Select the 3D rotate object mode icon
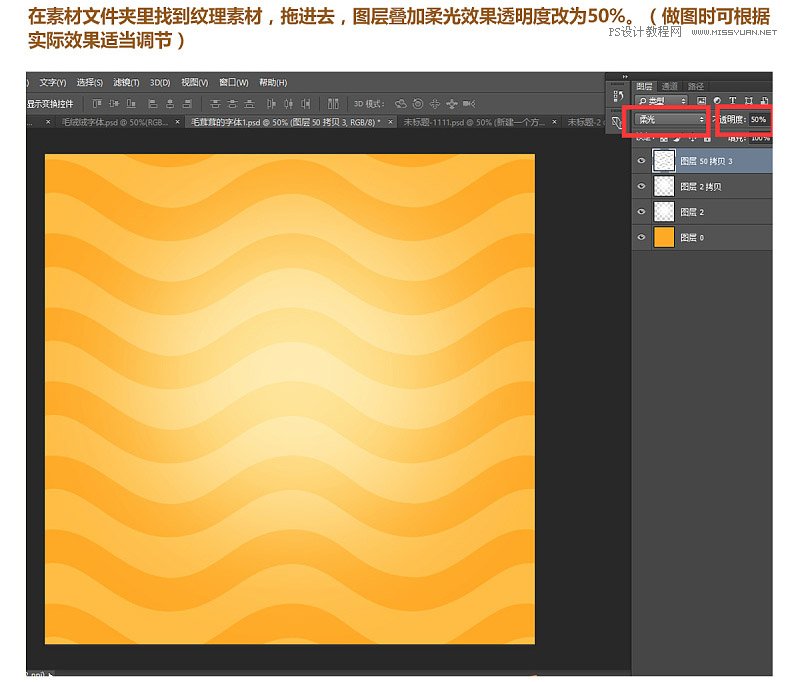Screen dimensions: 800x682 pyautogui.click(x=401, y=104)
